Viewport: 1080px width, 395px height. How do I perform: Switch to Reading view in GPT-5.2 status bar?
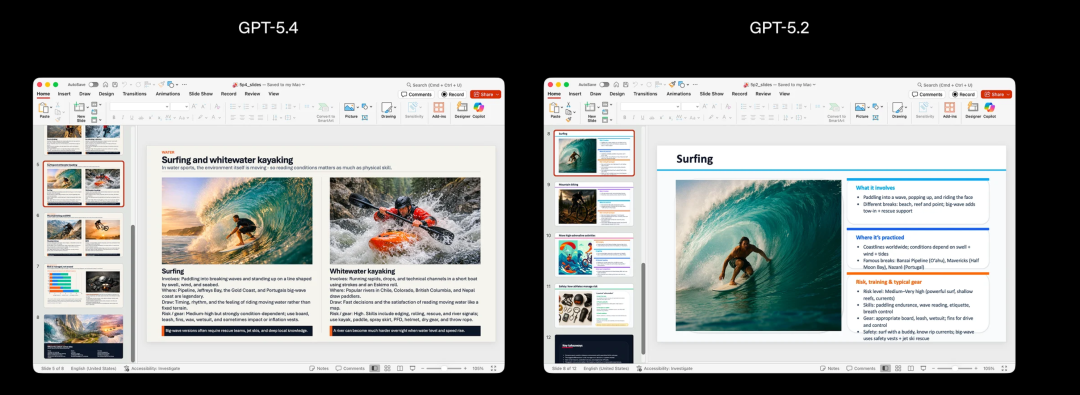click(911, 368)
